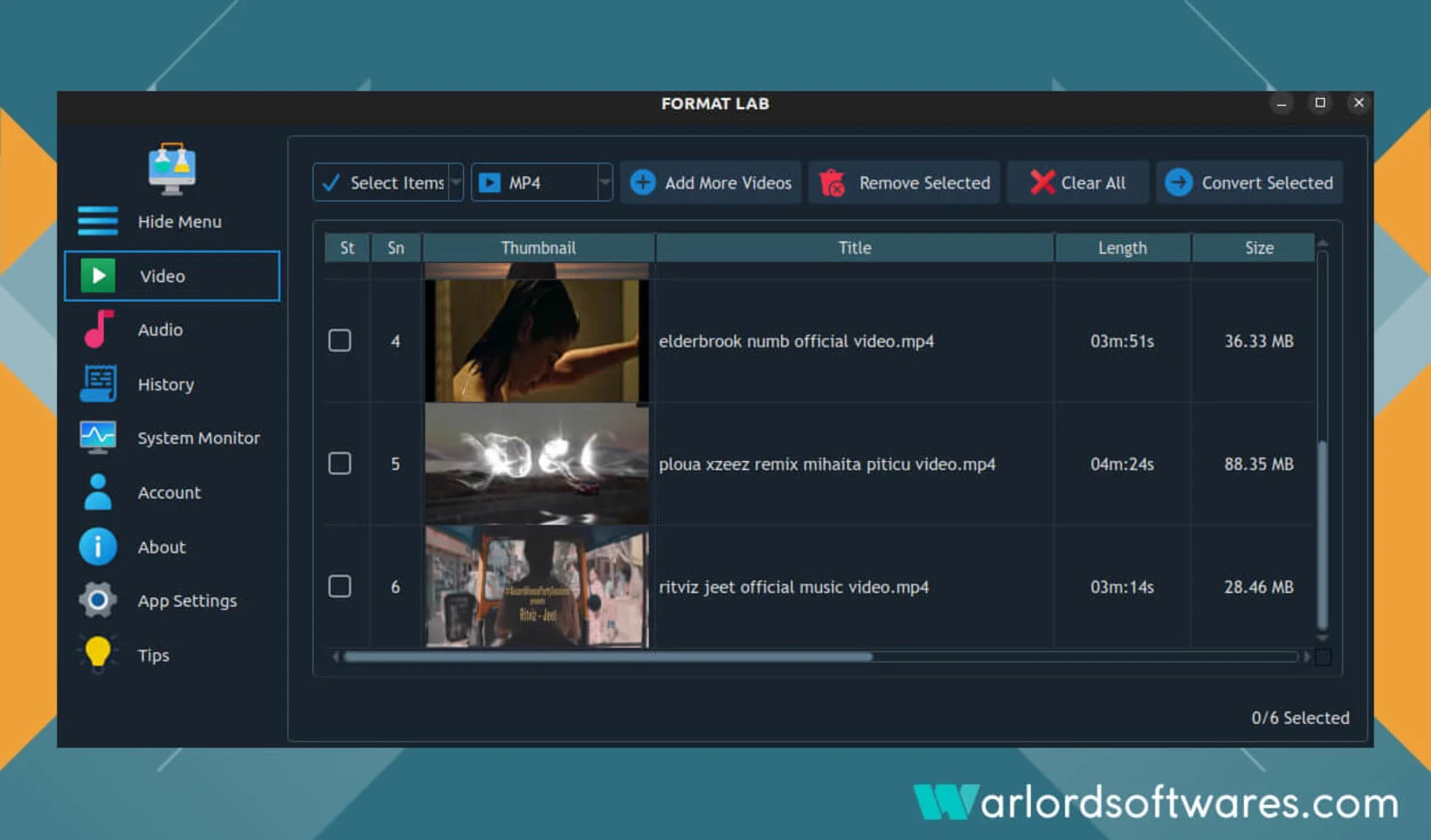Image resolution: width=1431 pixels, height=840 pixels.
Task: Open the History scroll icon
Action: click(98, 384)
